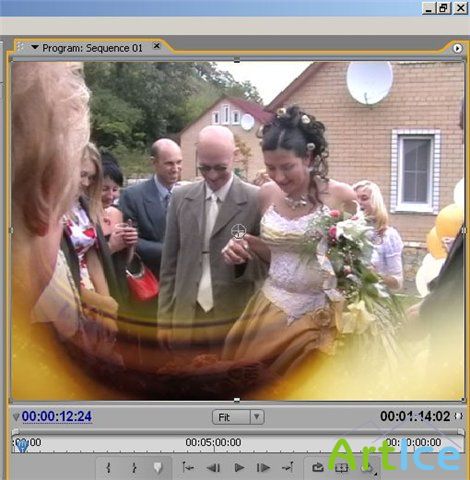The height and width of the screenshot is (480, 470).
Task: Click the viewing area bar above the time ruler
Action: (238, 432)
